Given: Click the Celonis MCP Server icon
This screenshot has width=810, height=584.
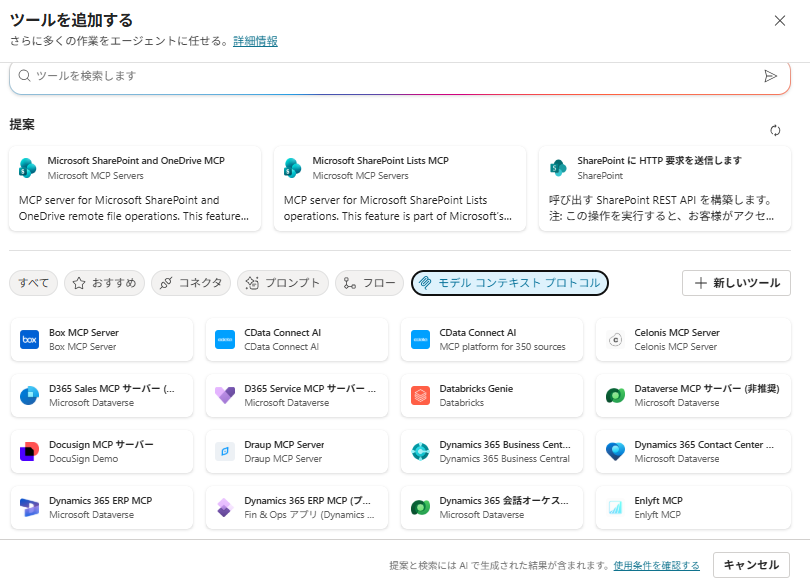Looking at the screenshot, I should click(x=615, y=340).
